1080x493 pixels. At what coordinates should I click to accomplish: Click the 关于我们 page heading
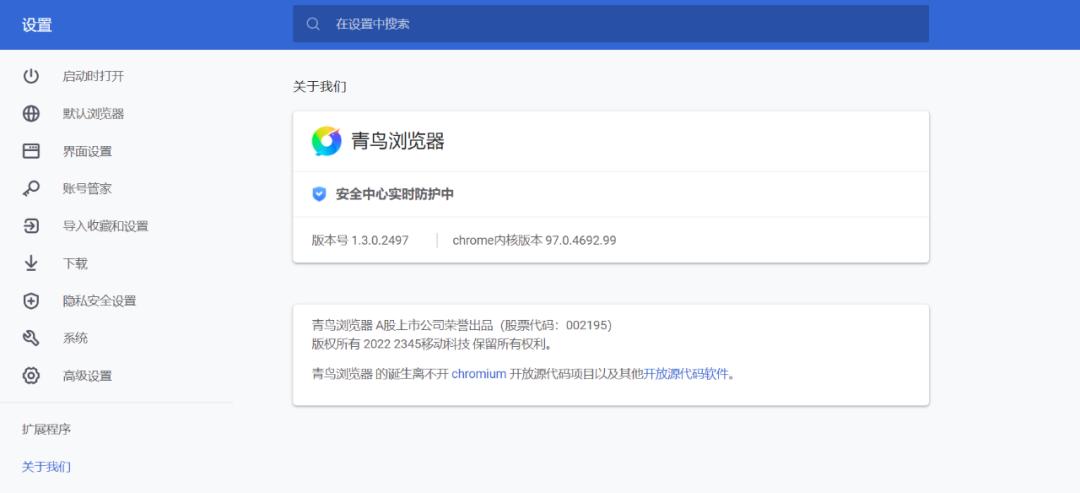click(x=319, y=87)
